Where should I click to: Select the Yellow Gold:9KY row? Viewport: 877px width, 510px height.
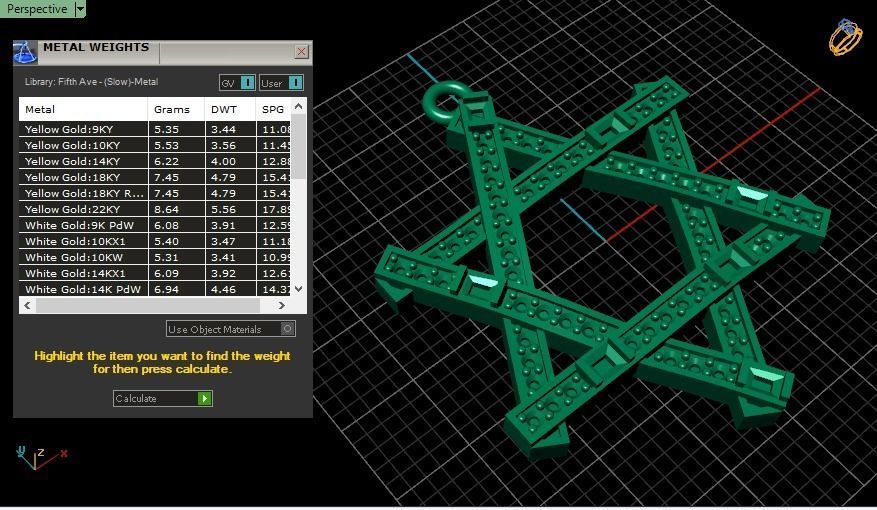tap(155, 129)
